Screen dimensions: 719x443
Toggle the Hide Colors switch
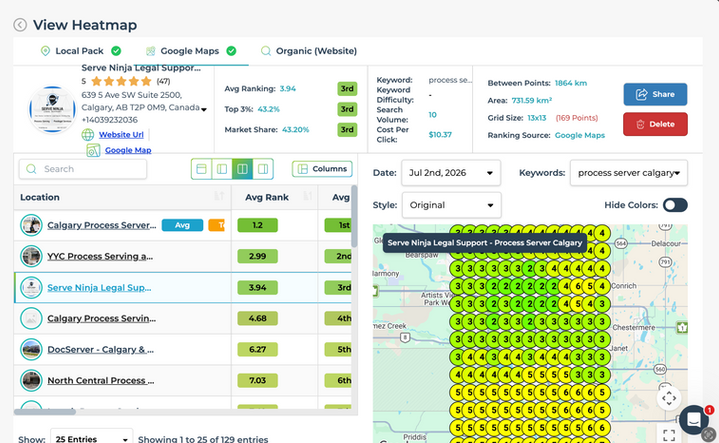click(x=675, y=205)
